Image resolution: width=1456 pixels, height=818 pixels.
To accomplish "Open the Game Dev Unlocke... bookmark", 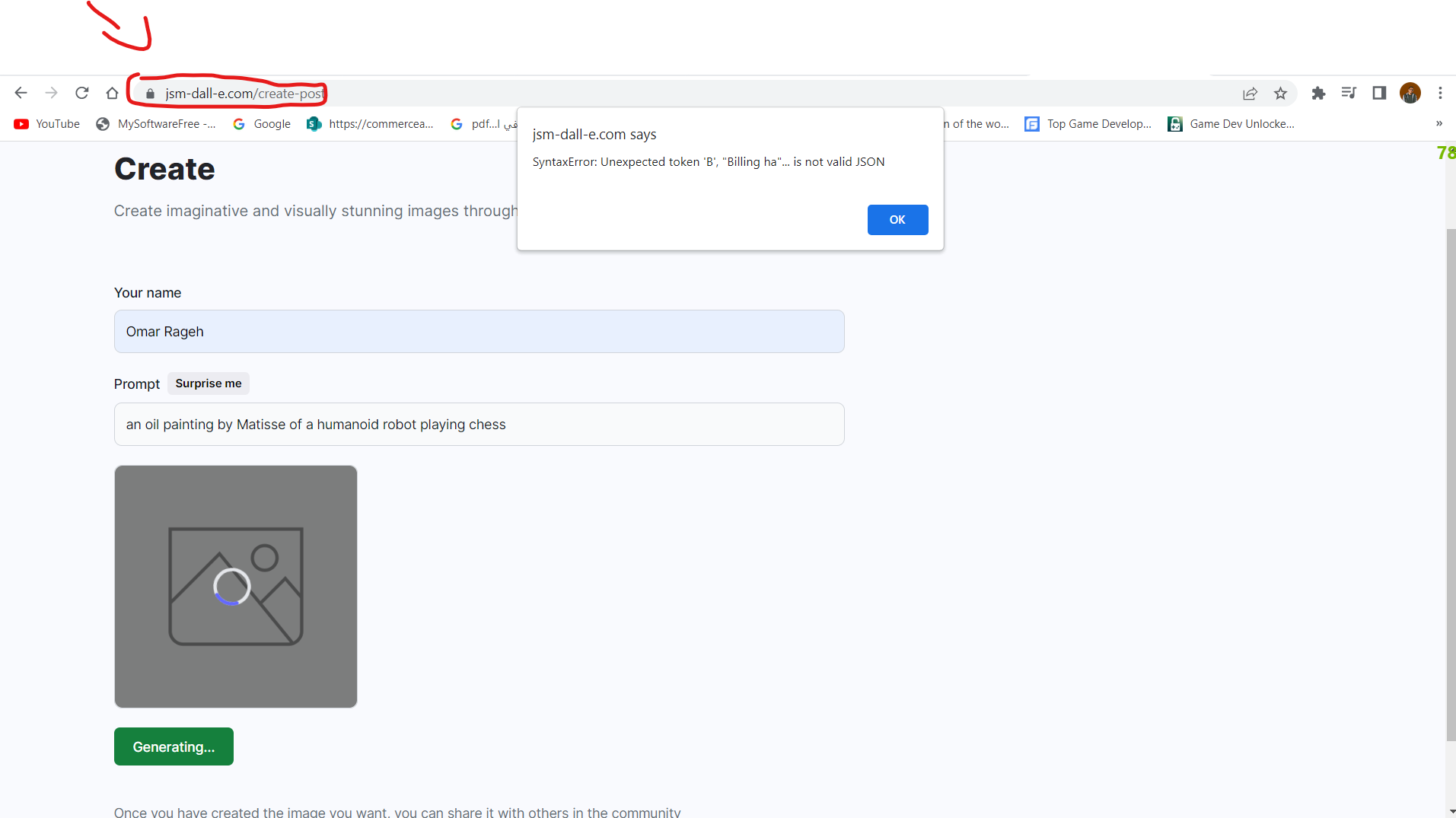I will tap(1231, 124).
